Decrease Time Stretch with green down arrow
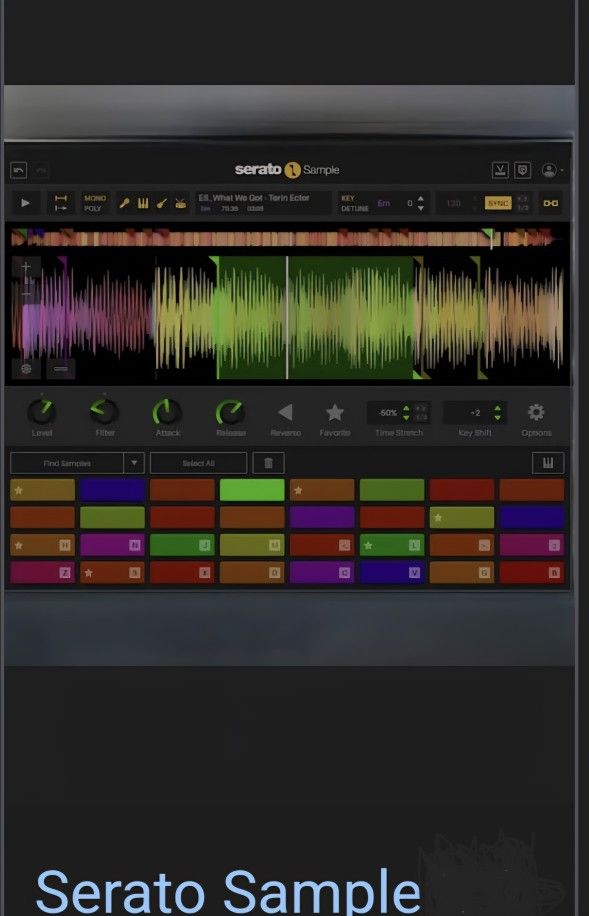 (406, 417)
